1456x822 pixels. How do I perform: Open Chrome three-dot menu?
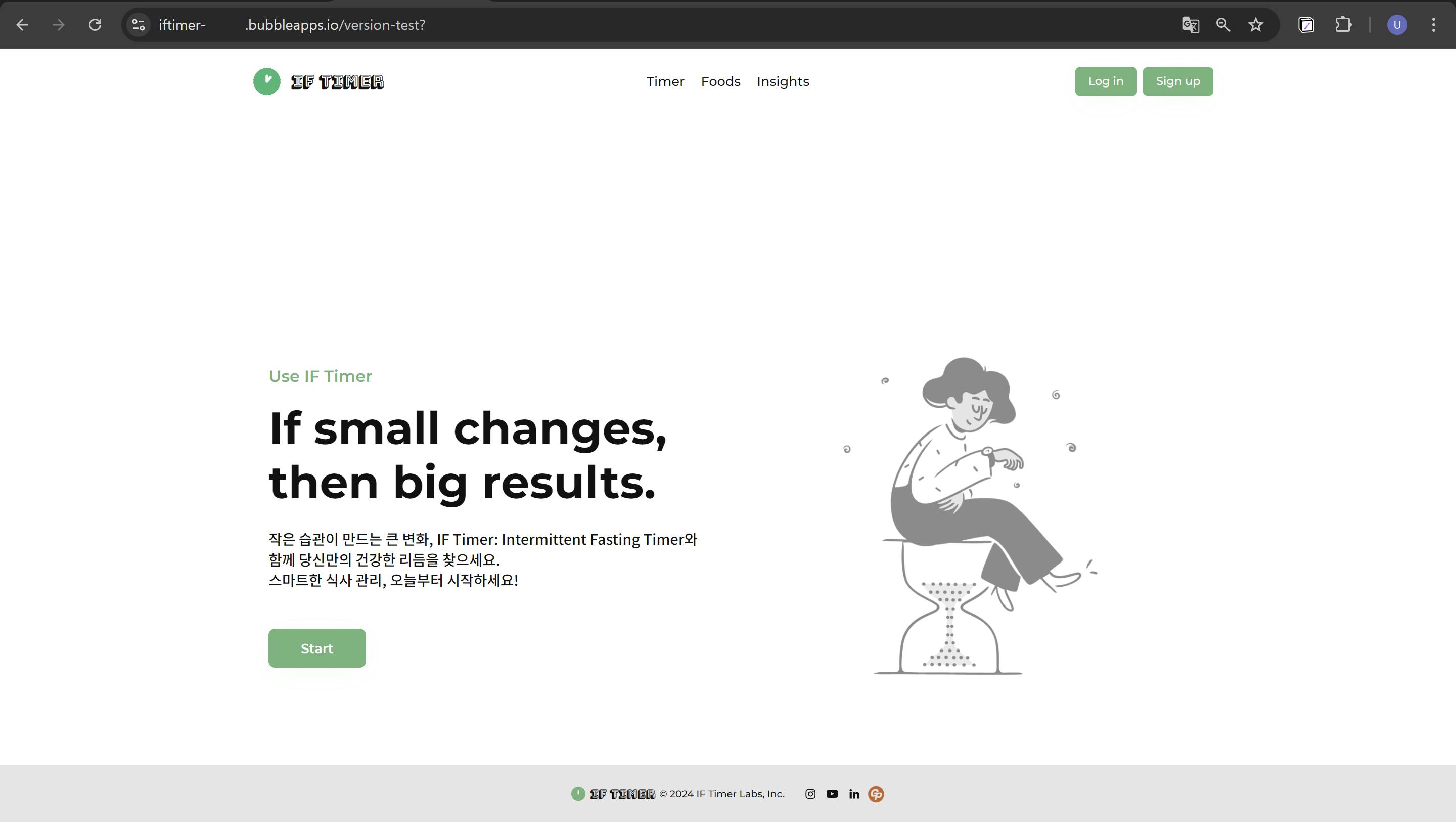coord(1433,25)
